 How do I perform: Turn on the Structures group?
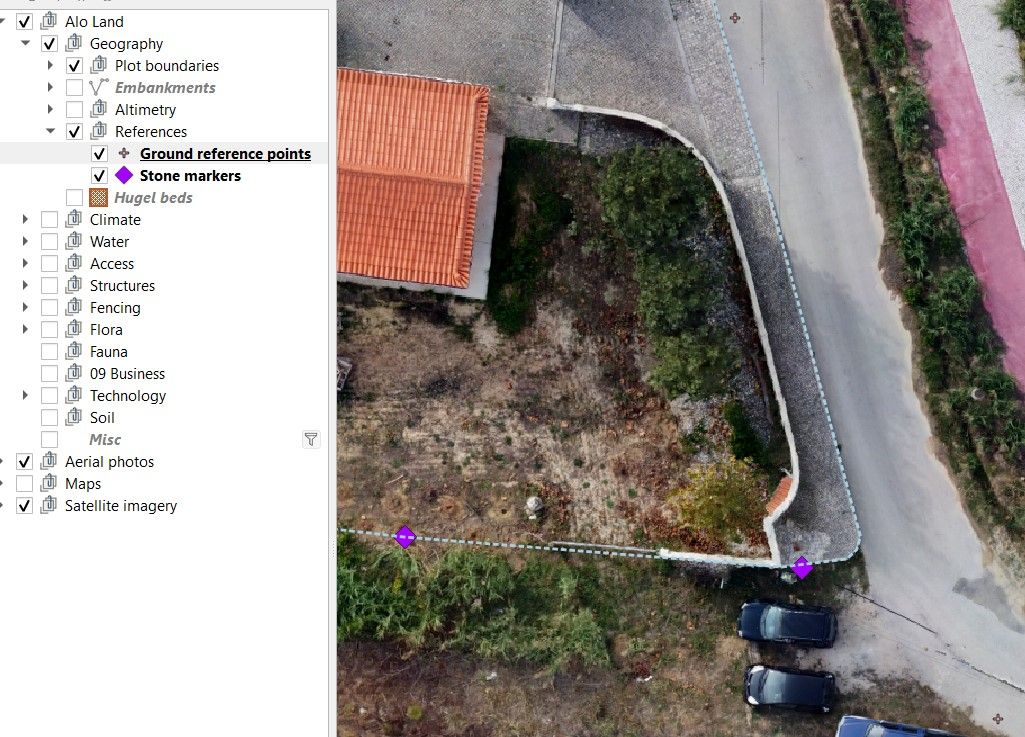[x=49, y=286]
